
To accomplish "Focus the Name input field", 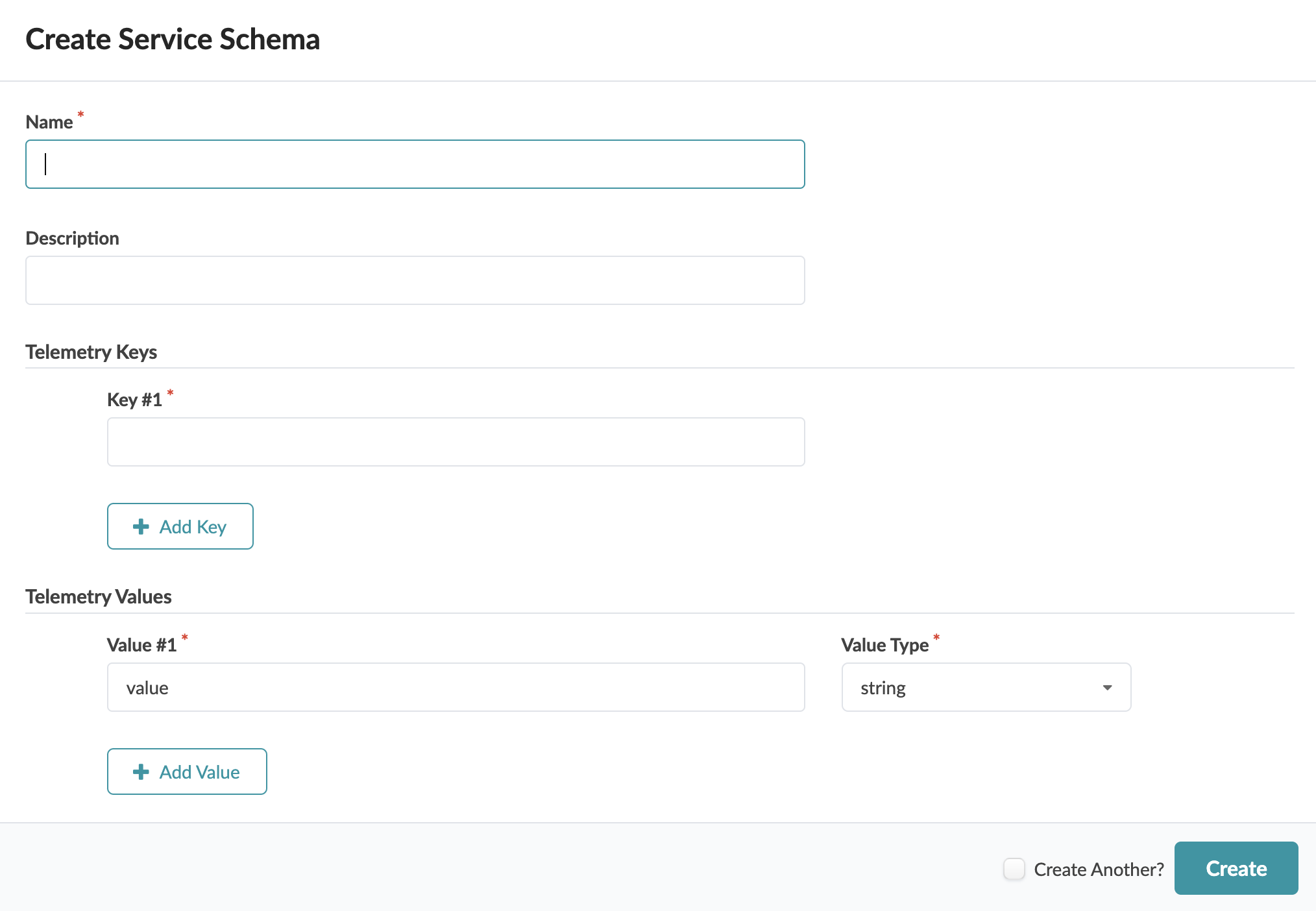I will click(415, 165).
